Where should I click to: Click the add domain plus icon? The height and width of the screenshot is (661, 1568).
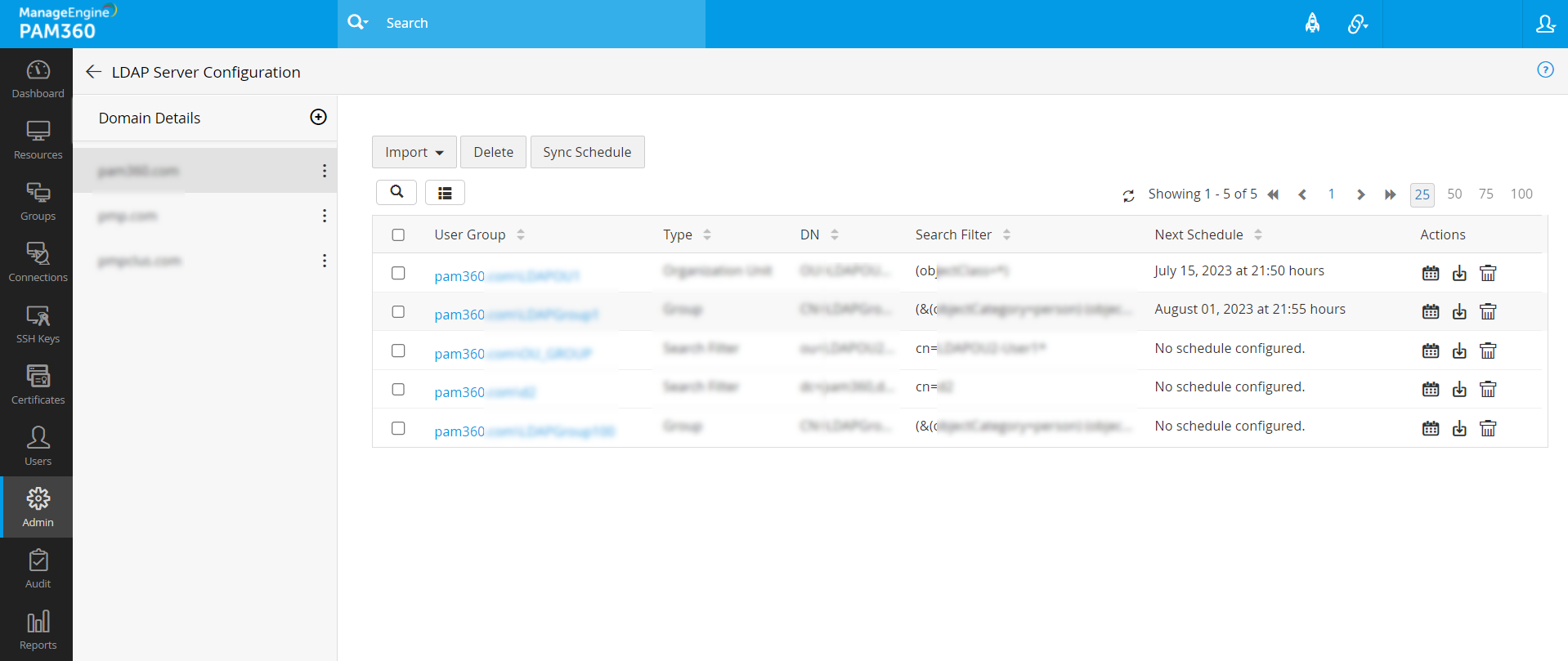pyautogui.click(x=318, y=117)
